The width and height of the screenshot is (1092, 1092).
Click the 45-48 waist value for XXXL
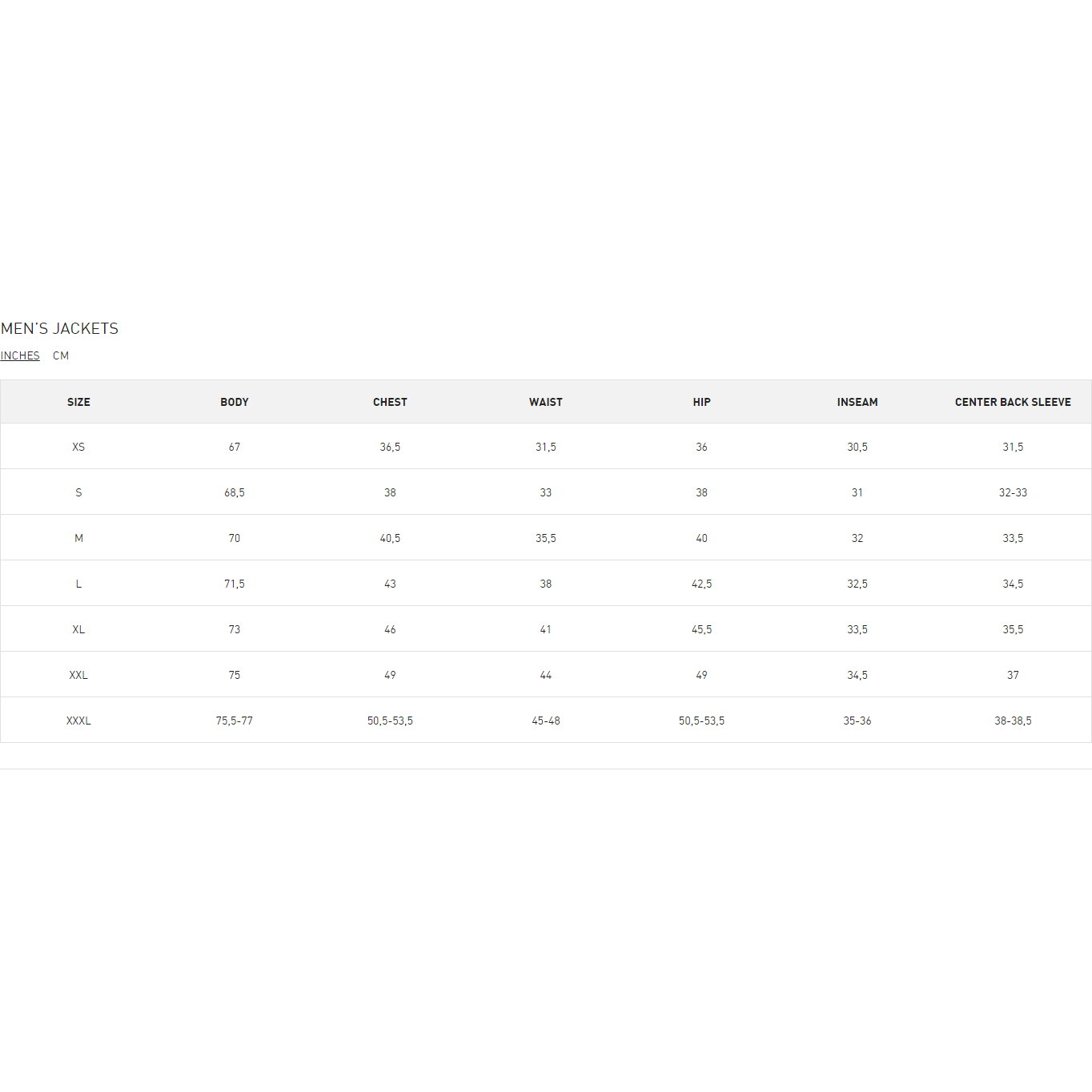(x=546, y=721)
